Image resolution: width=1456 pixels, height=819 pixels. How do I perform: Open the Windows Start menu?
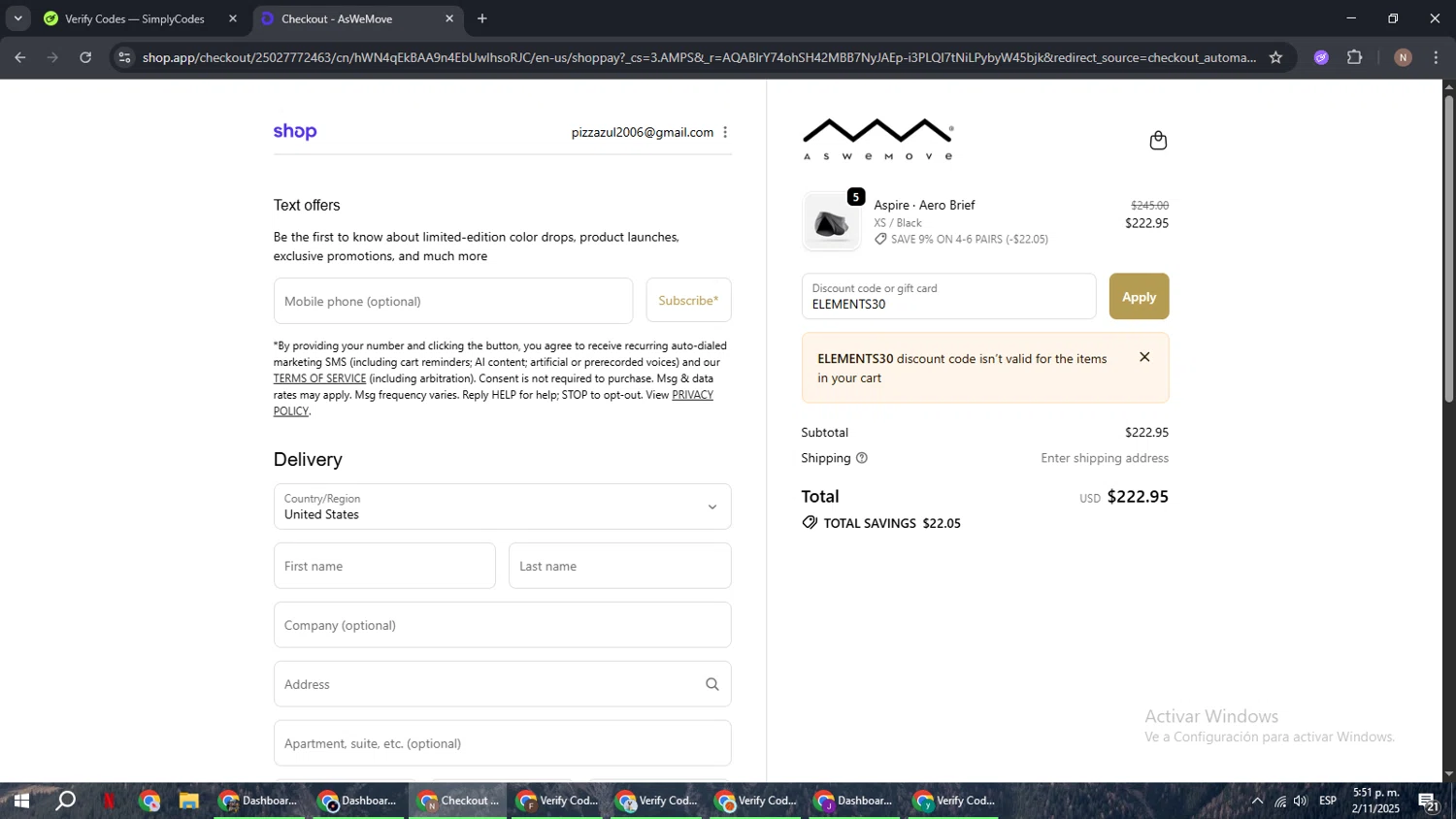[x=20, y=801]
